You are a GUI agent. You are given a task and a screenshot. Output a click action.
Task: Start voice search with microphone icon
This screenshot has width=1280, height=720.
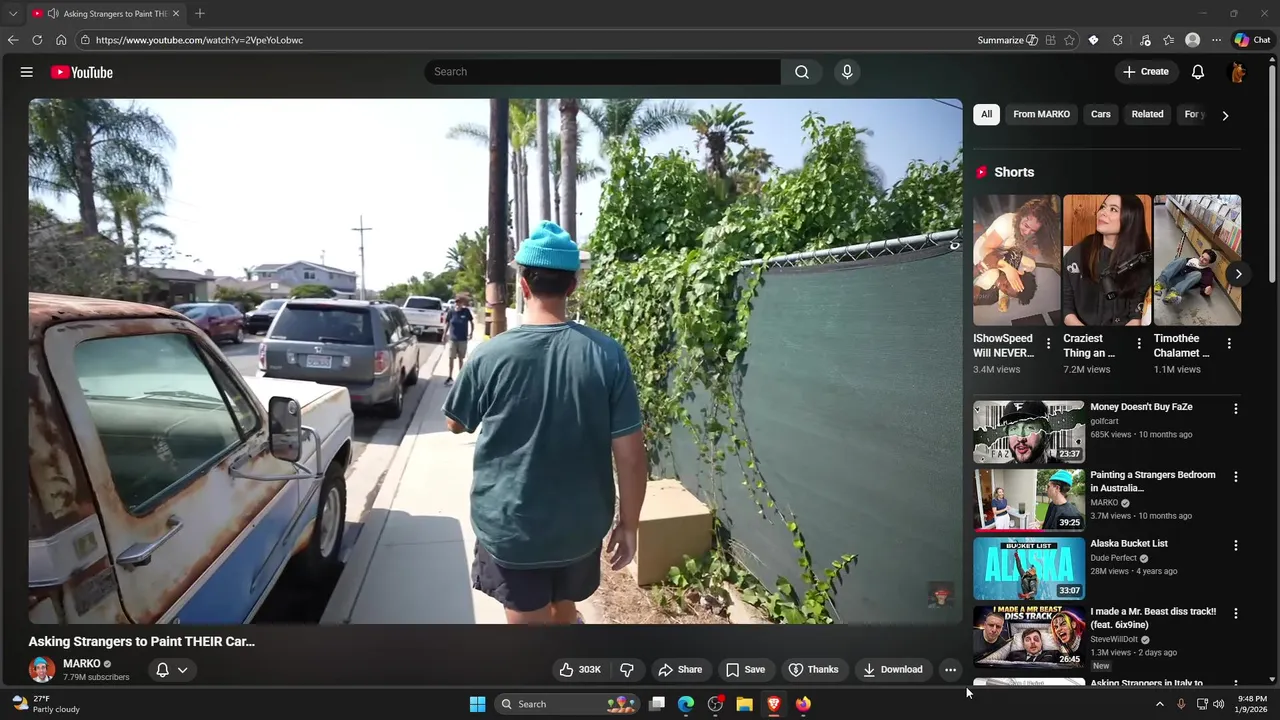[x=847, y=72]
